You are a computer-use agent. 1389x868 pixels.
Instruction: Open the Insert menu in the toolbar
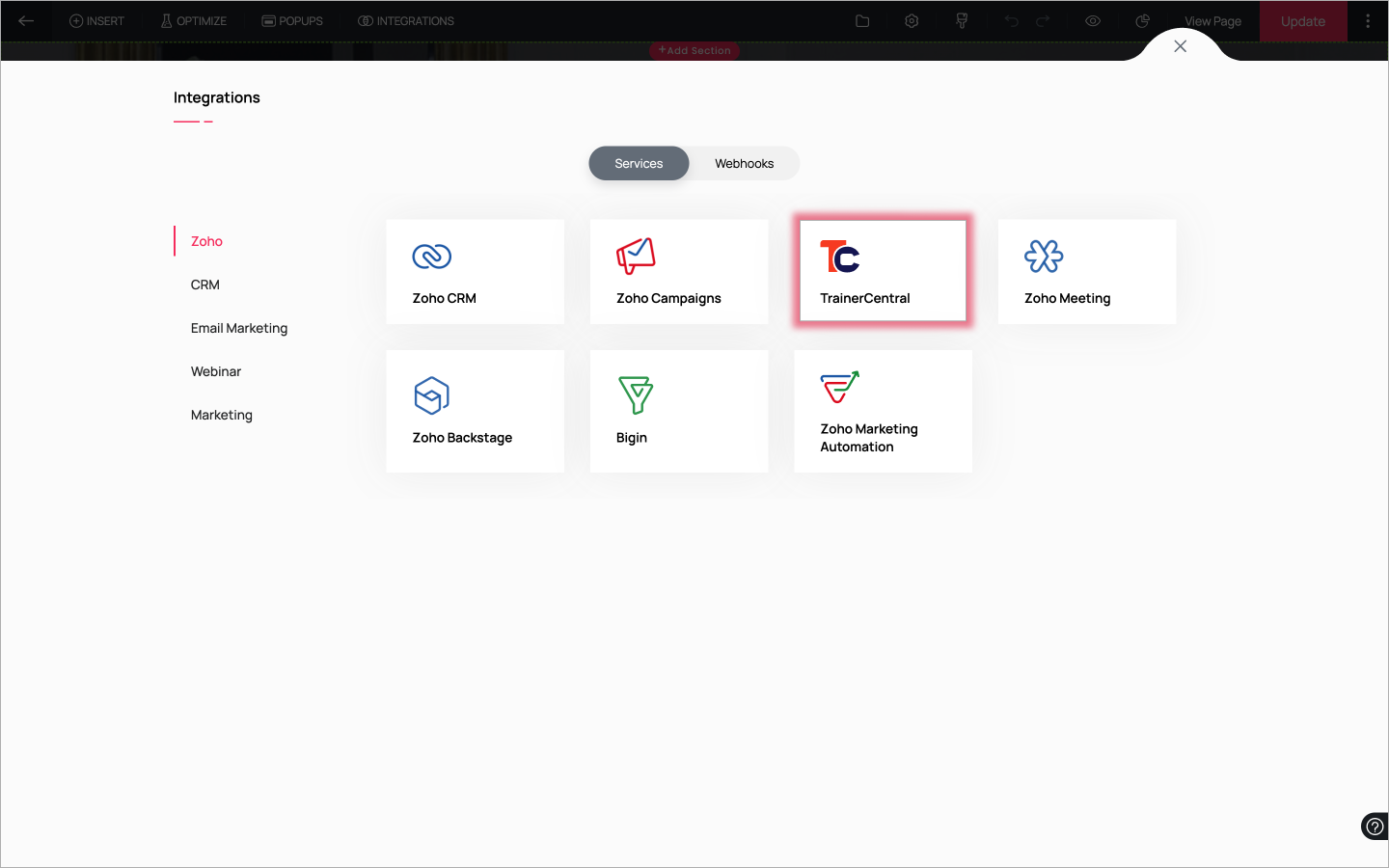(x=96, y=21)
